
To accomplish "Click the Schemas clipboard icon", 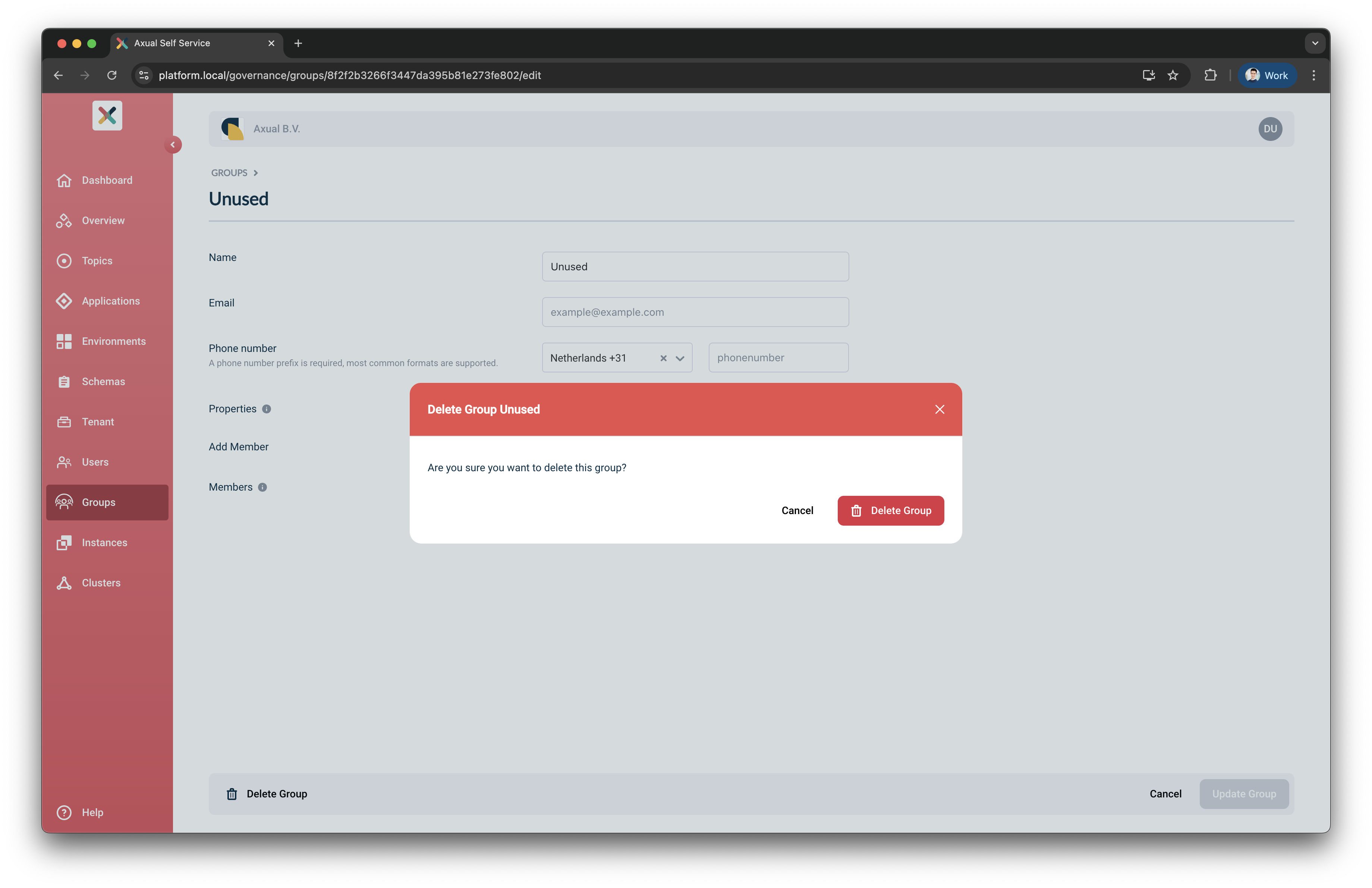I will coord(64,381).
